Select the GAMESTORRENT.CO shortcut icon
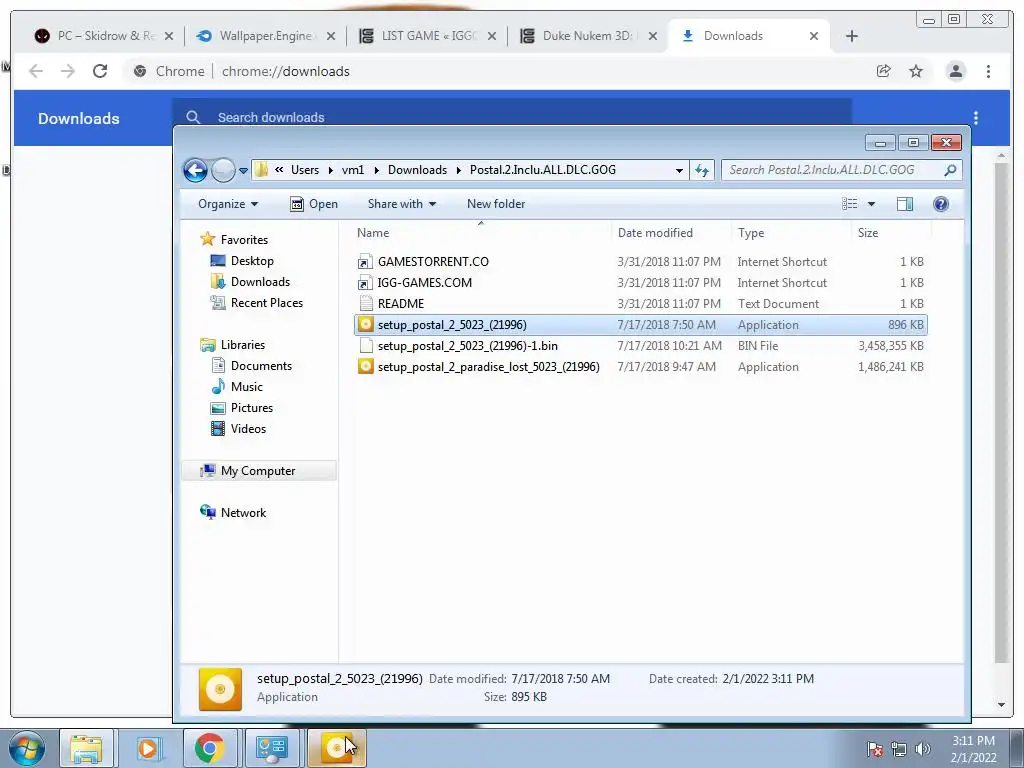 pos(365,262)
